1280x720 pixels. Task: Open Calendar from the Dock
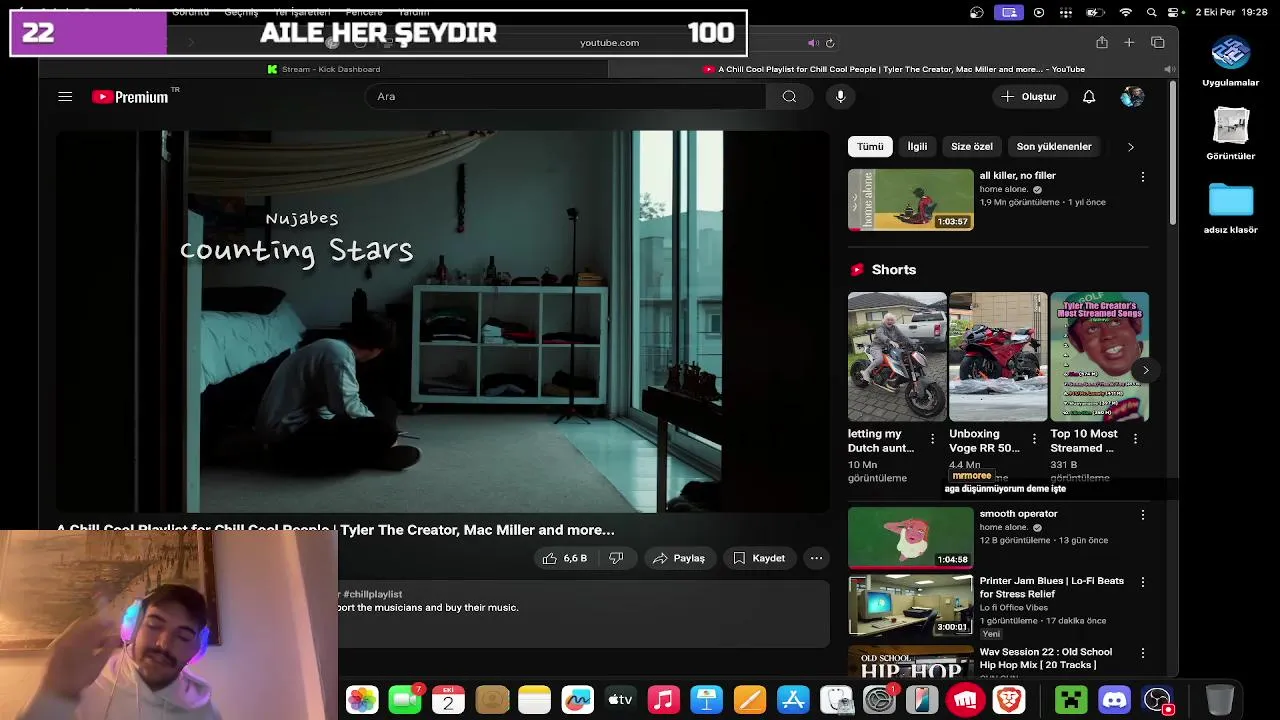pyautogui.click(x=448, y=699)
